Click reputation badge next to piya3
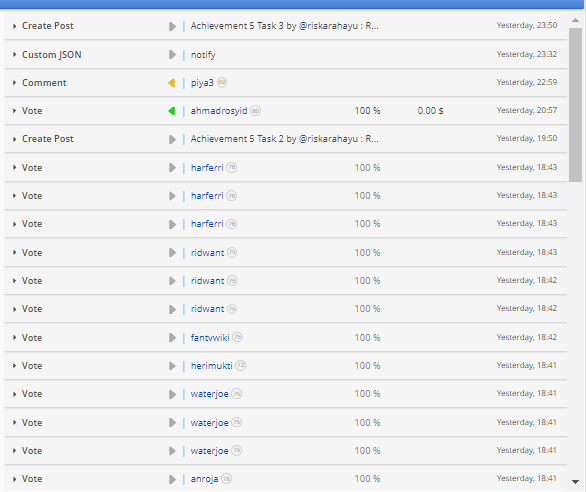This screenshot has width=586, height=492. 222,82
